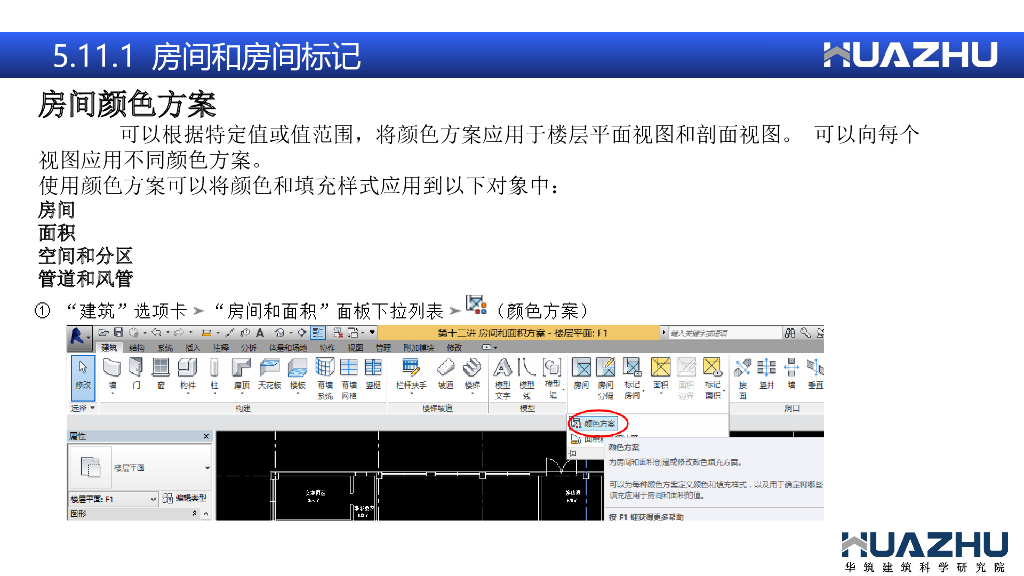Select the 模型文字 (Model Text) tool
Image resolution: width=1024 pixels, height=576 pixels.
tap(502, 378)
